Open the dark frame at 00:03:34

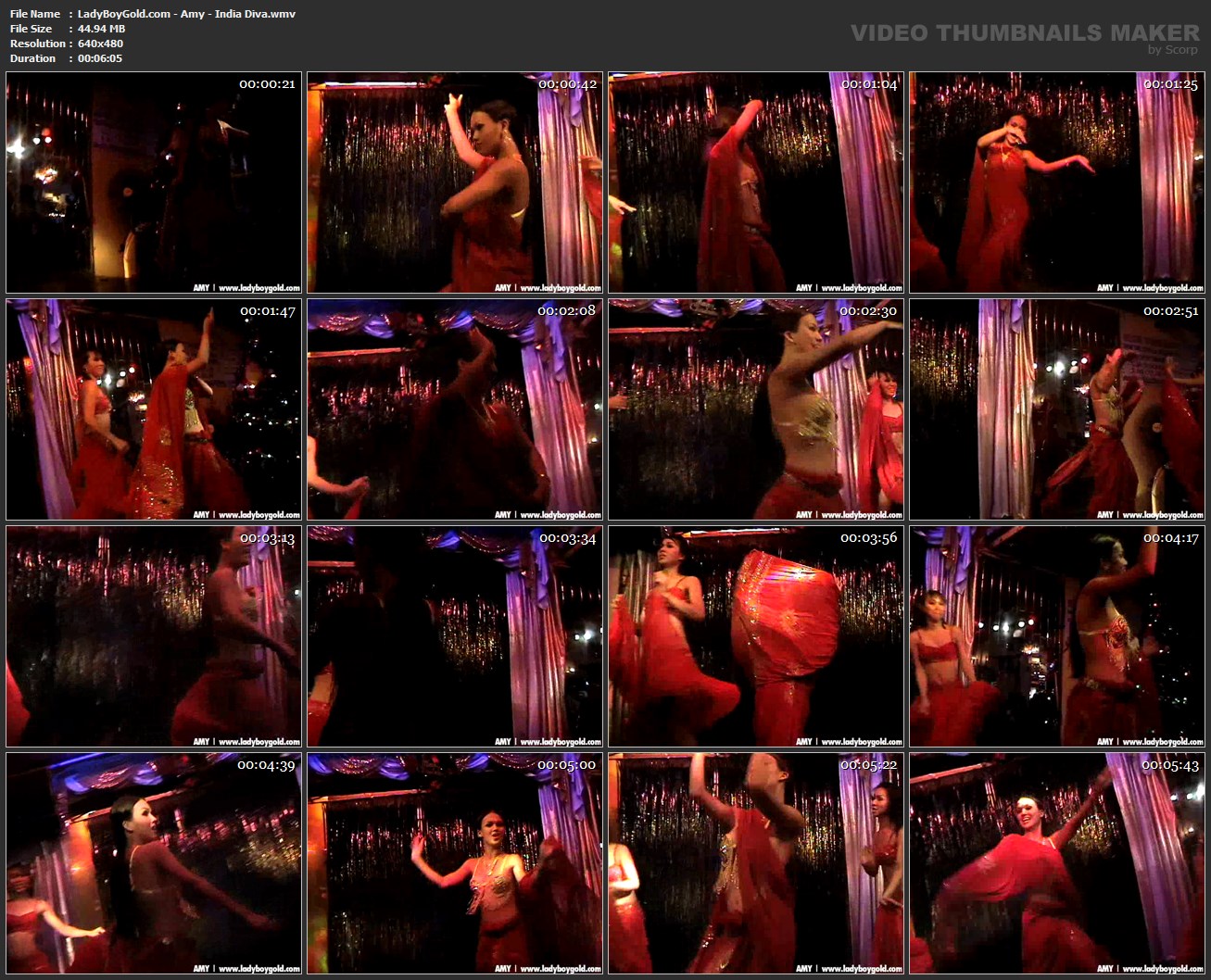tap(455, 636)
